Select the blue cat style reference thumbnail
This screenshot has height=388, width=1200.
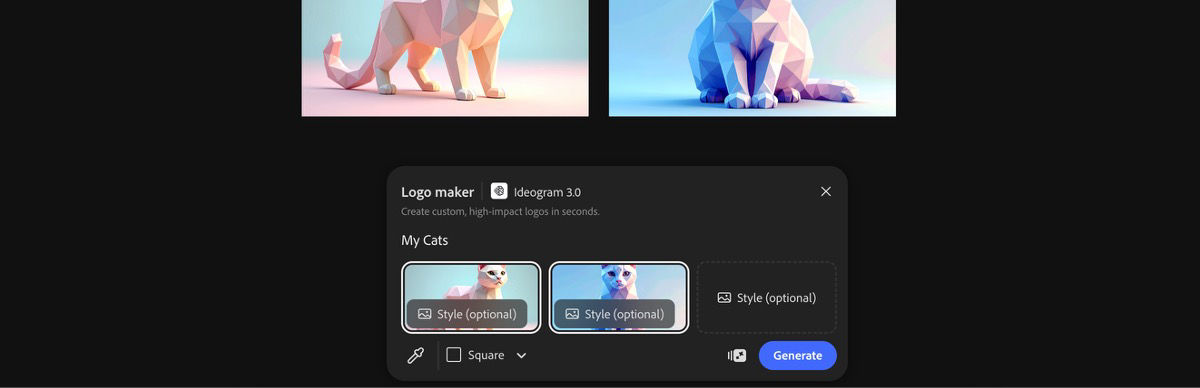click(x=619, y=297)
